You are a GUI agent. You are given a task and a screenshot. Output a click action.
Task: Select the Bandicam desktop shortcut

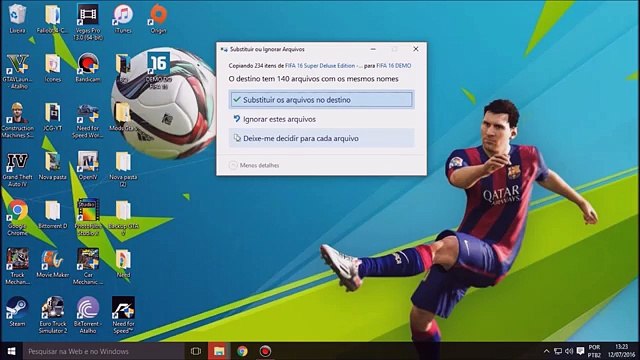[x=88, y=68]
